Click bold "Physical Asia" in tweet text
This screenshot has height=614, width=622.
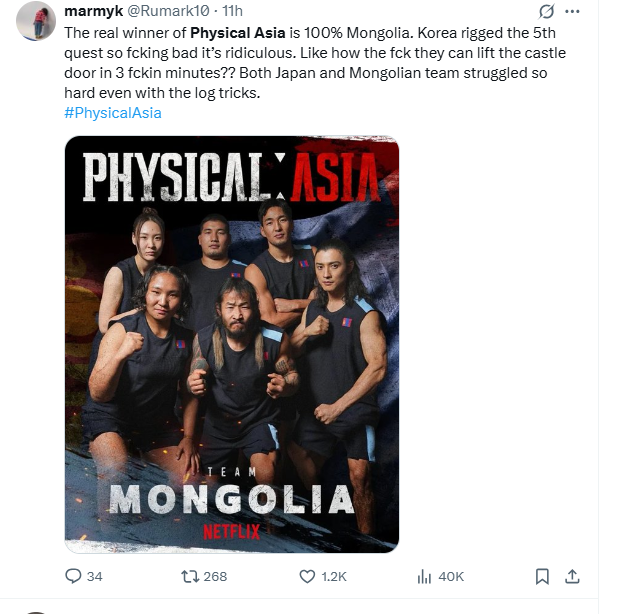(x=238, y=33)
